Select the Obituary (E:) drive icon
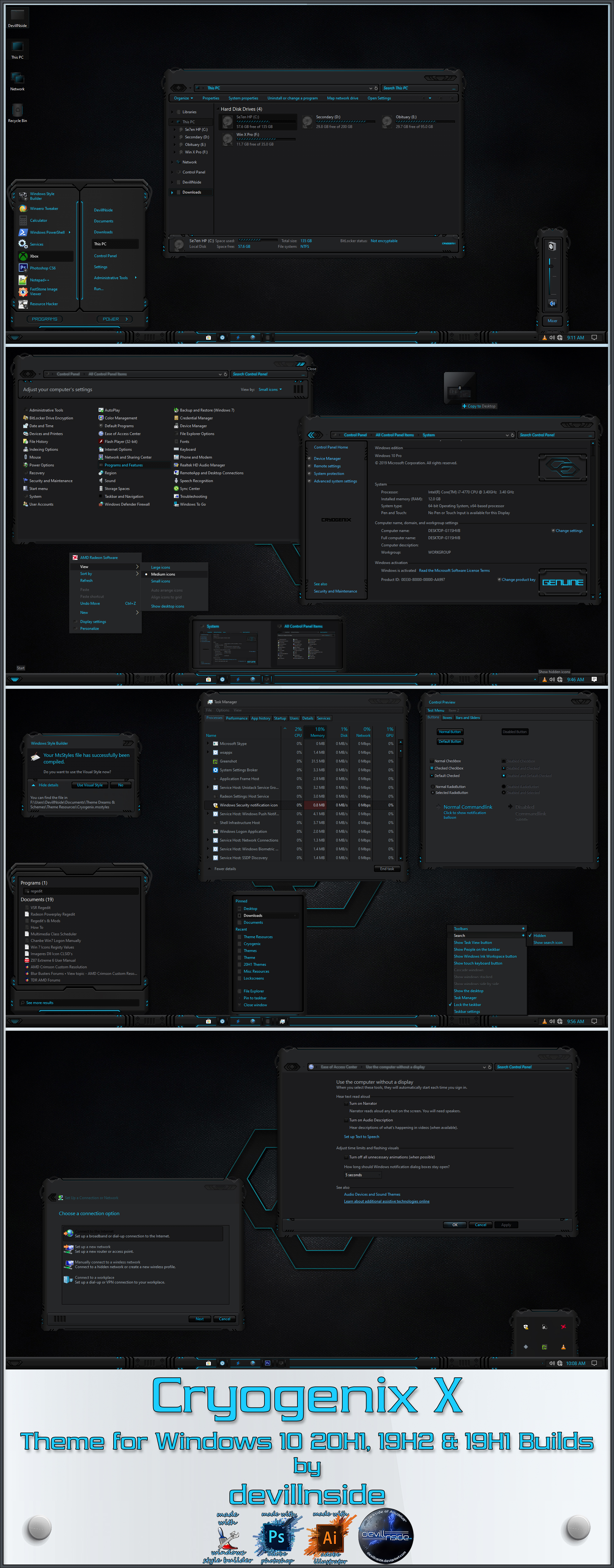 point(387,122)
